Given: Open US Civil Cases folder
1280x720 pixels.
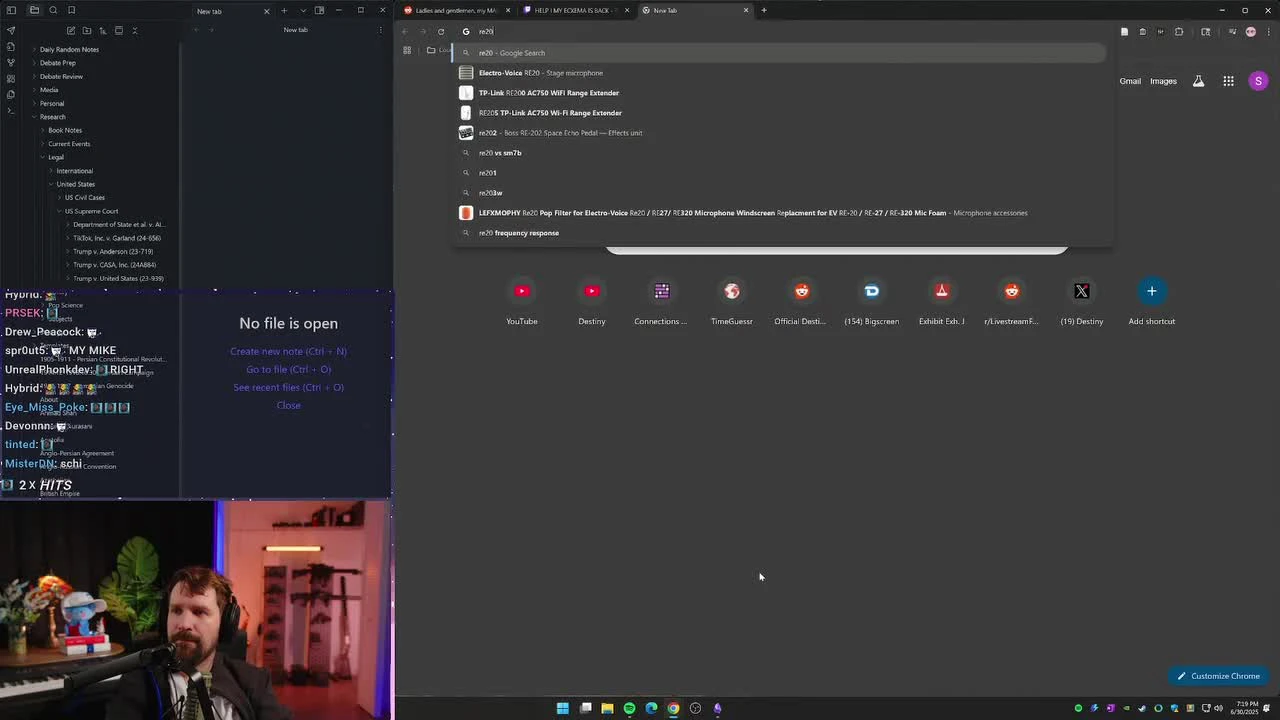Looking at the screenshot, I should [x=85, y=197].
